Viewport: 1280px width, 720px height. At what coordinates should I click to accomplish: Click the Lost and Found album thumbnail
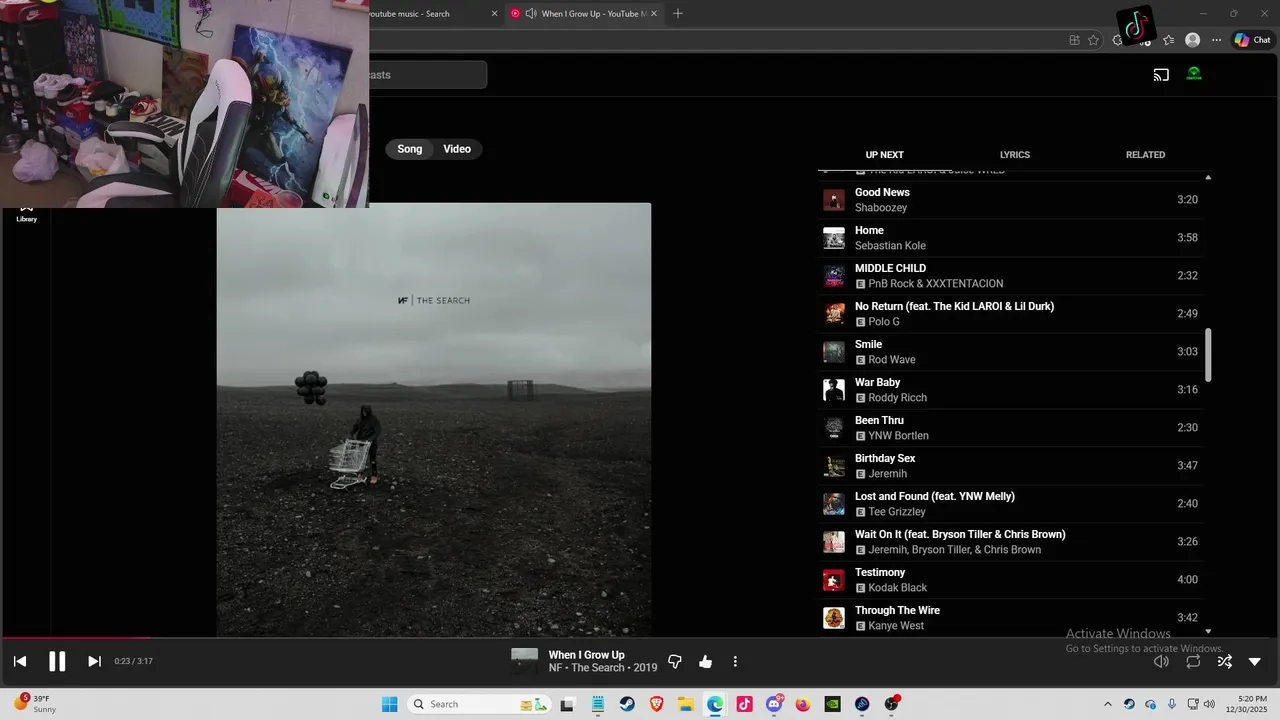point(834,504)
